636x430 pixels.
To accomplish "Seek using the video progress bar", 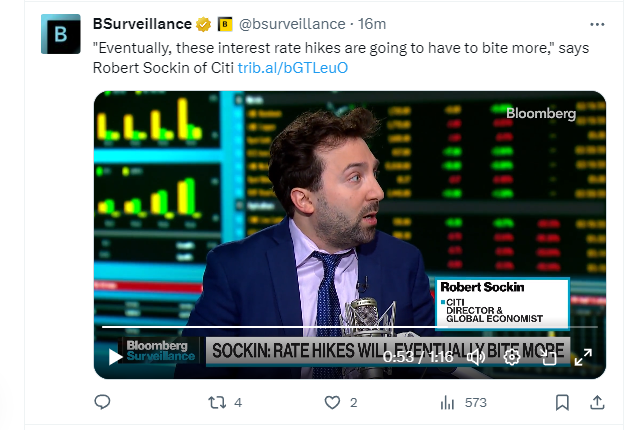I will tap(300, 327).
